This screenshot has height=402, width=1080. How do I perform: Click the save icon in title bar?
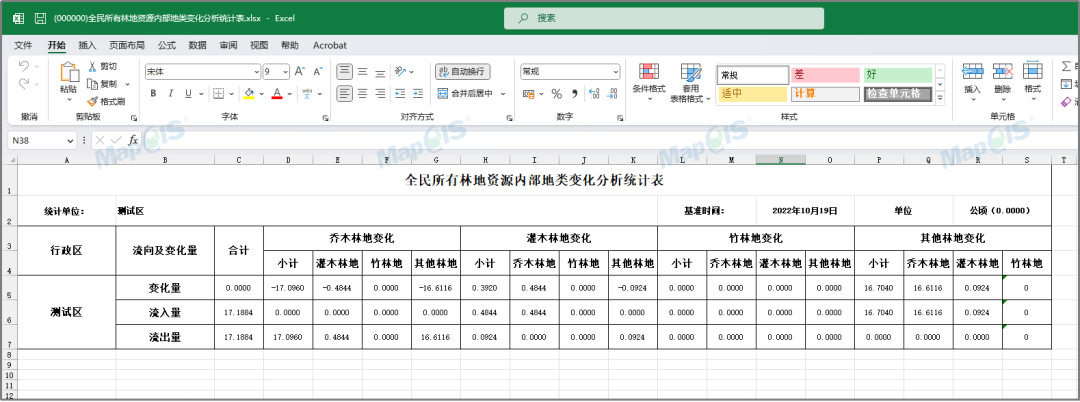coord(40,19)
